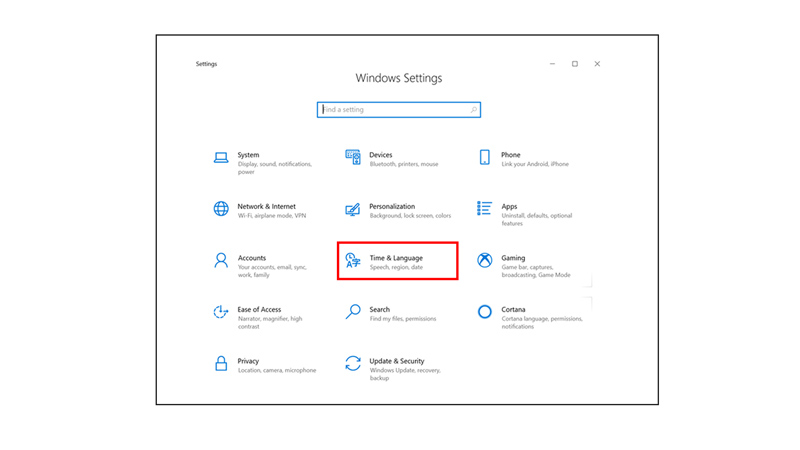Select the Update & Security label
The image size is (800, 450).
[x=396, y=361]
